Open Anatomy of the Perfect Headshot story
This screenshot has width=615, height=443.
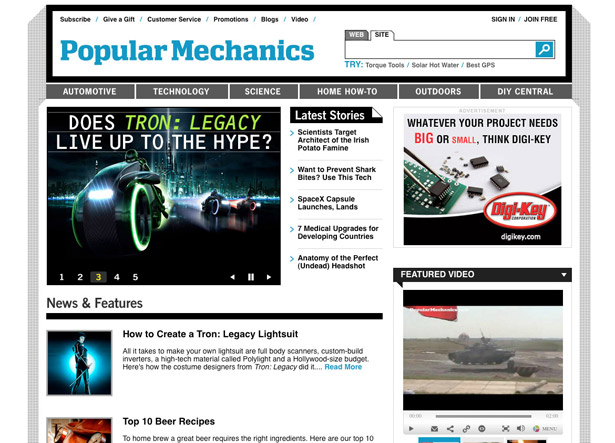tap(338, 262)
